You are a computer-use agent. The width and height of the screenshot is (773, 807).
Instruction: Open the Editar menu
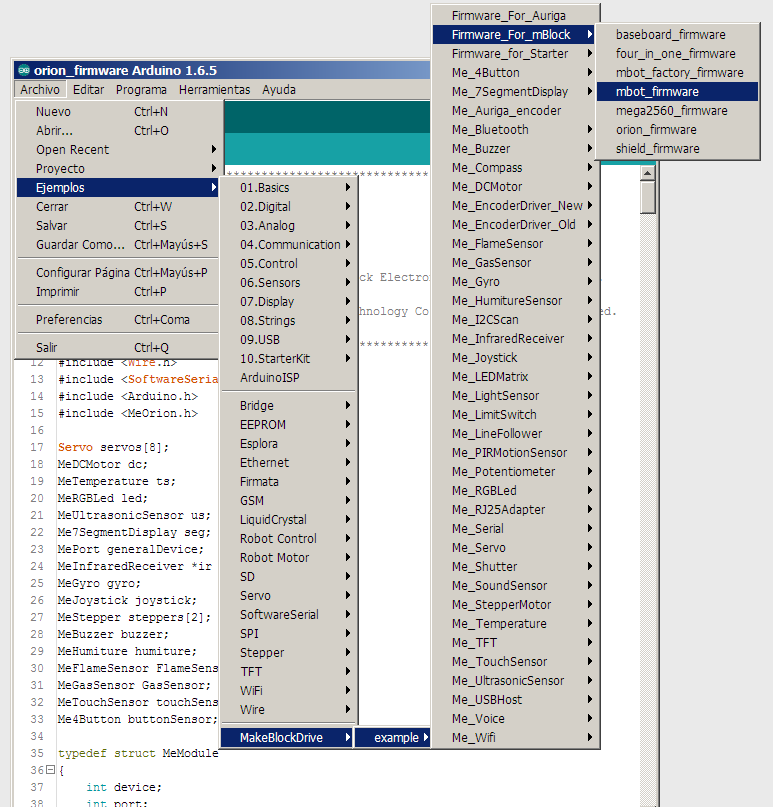coord(89,90)
